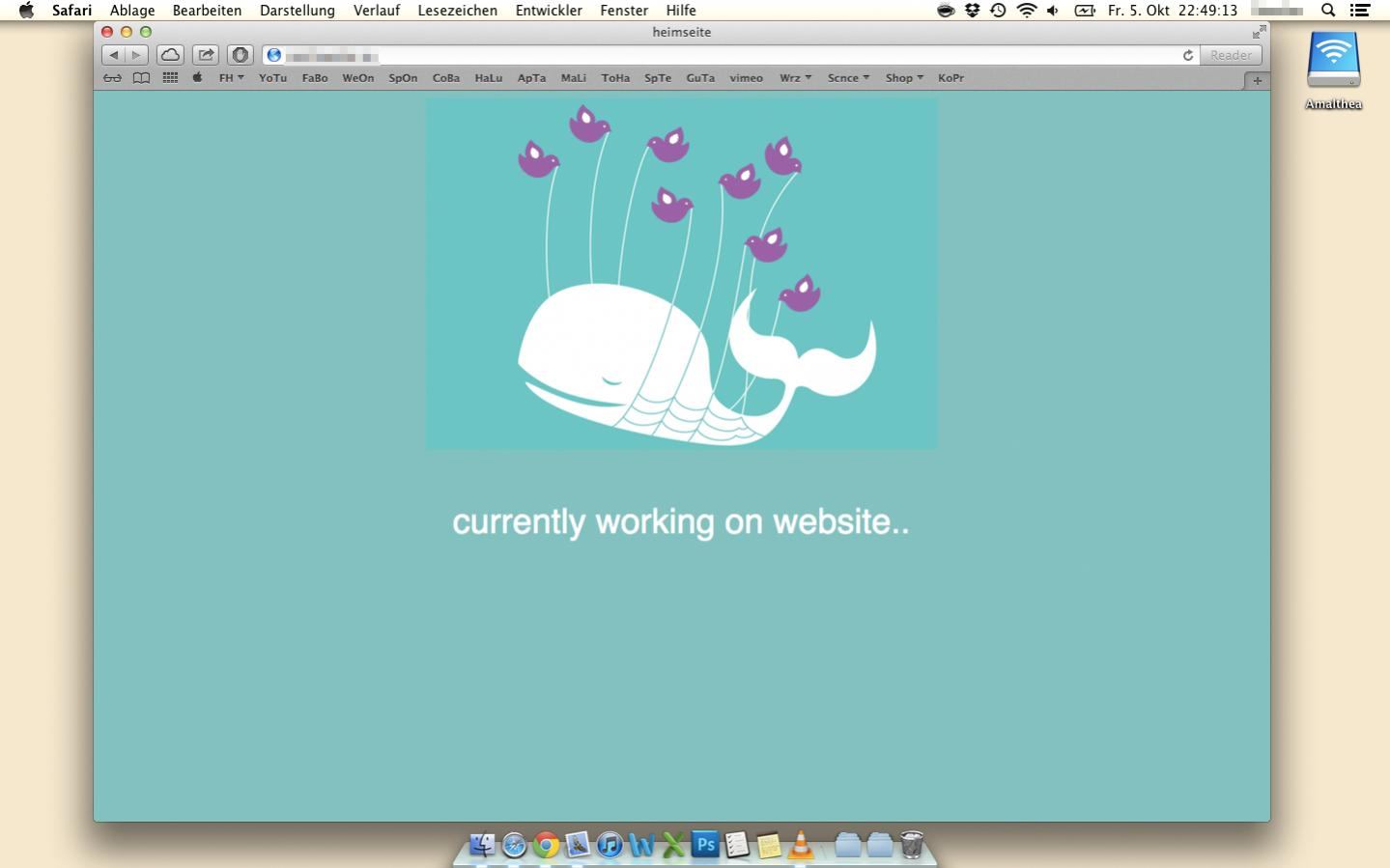
Task: Open Safari compass icon in Dock
Action: click(x=514, y=845)
